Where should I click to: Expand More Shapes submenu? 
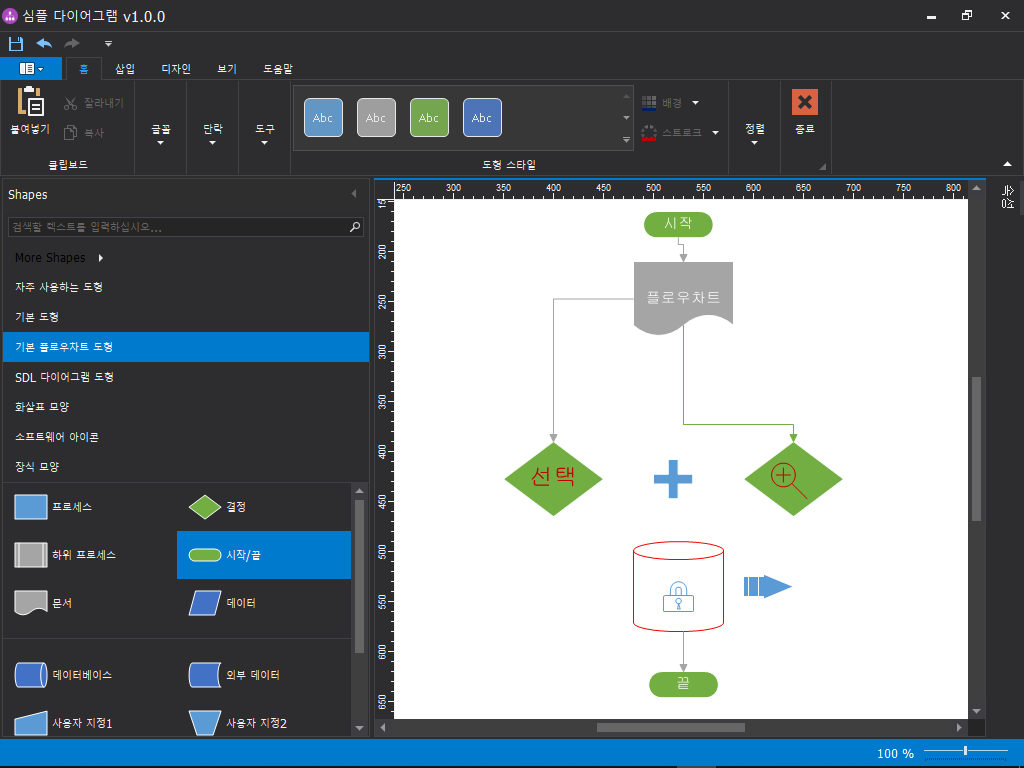(x=59, y=258)
